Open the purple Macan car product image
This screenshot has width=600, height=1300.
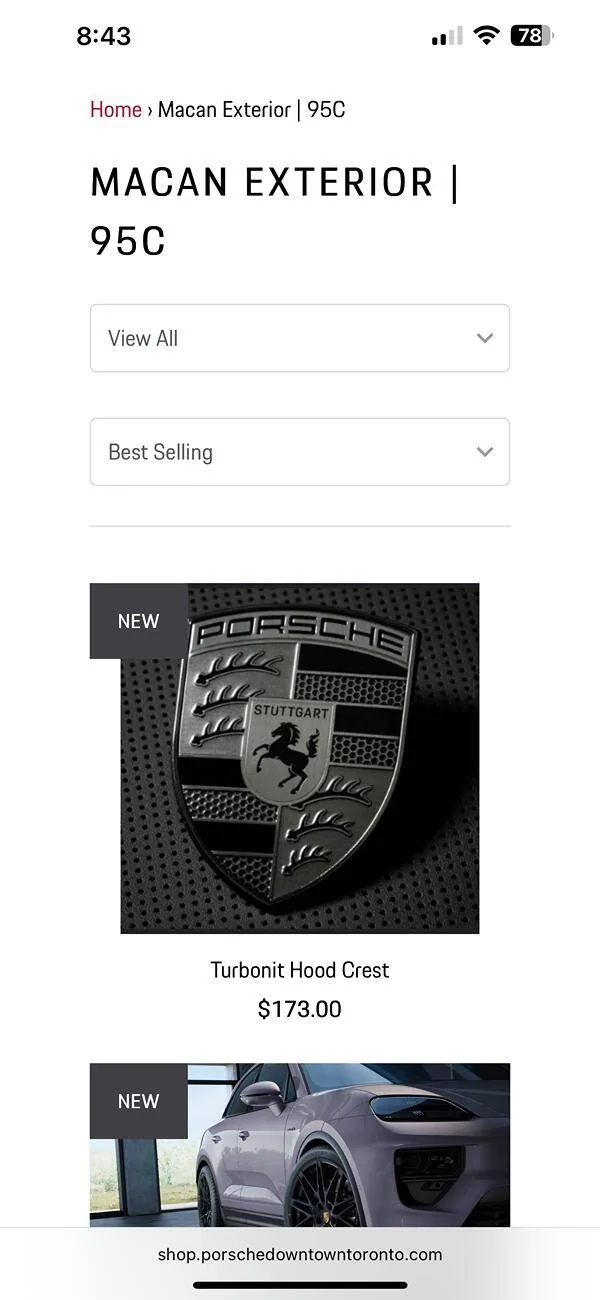pyautogui.click(x=300, y=1145)
